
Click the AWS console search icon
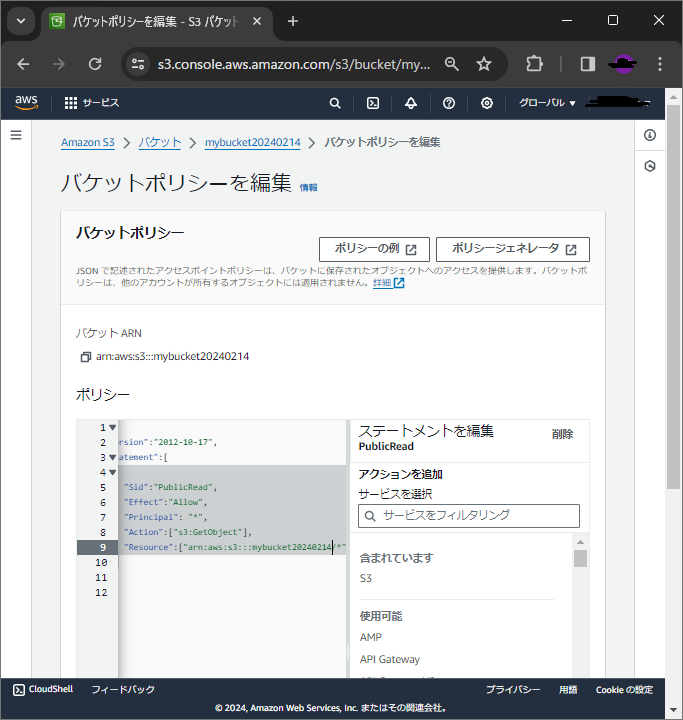pos(335,103)
